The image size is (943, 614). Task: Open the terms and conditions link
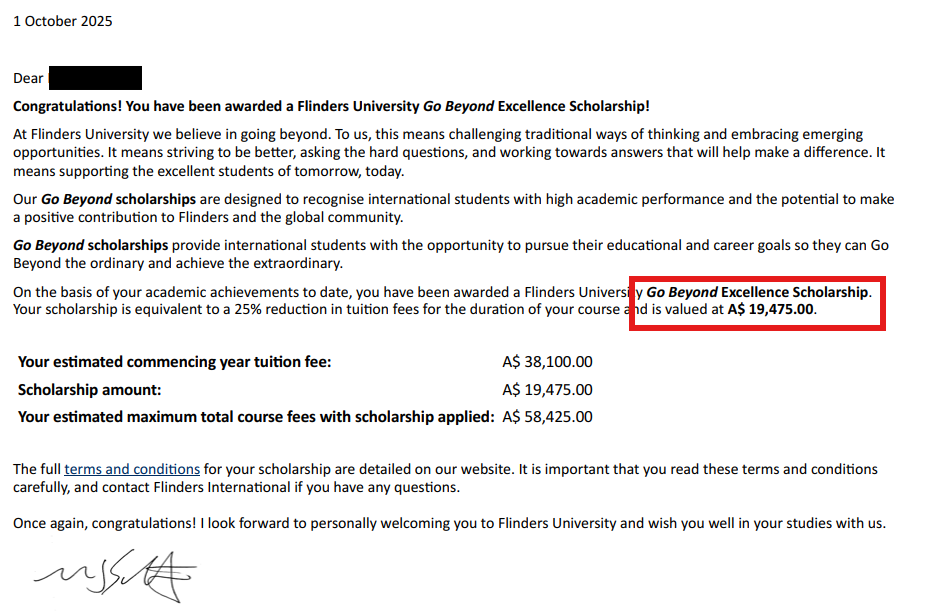point(132,469)
